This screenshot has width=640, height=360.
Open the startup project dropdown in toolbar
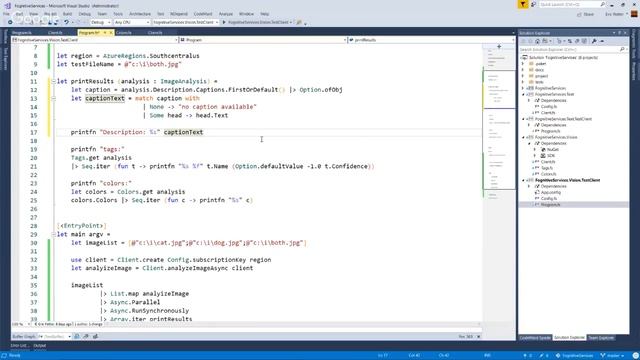186,22
